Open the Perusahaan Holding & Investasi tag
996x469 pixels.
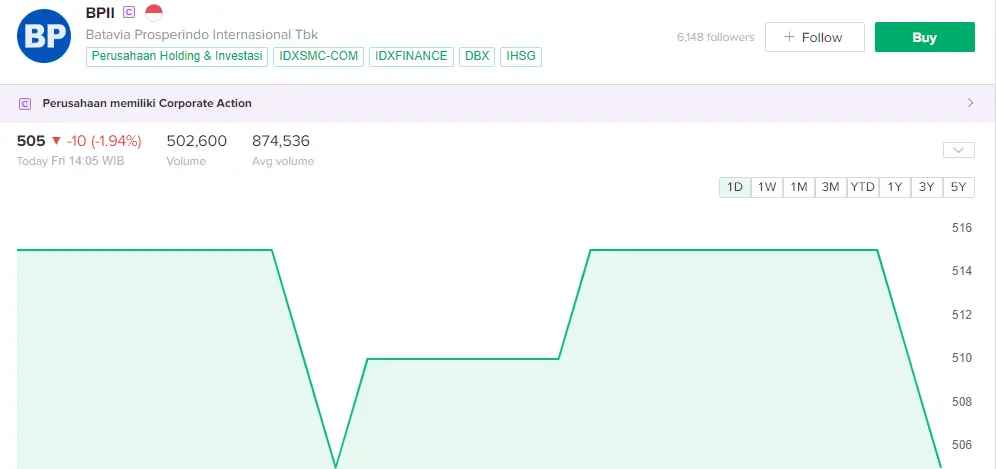click(x=177, y=56)
